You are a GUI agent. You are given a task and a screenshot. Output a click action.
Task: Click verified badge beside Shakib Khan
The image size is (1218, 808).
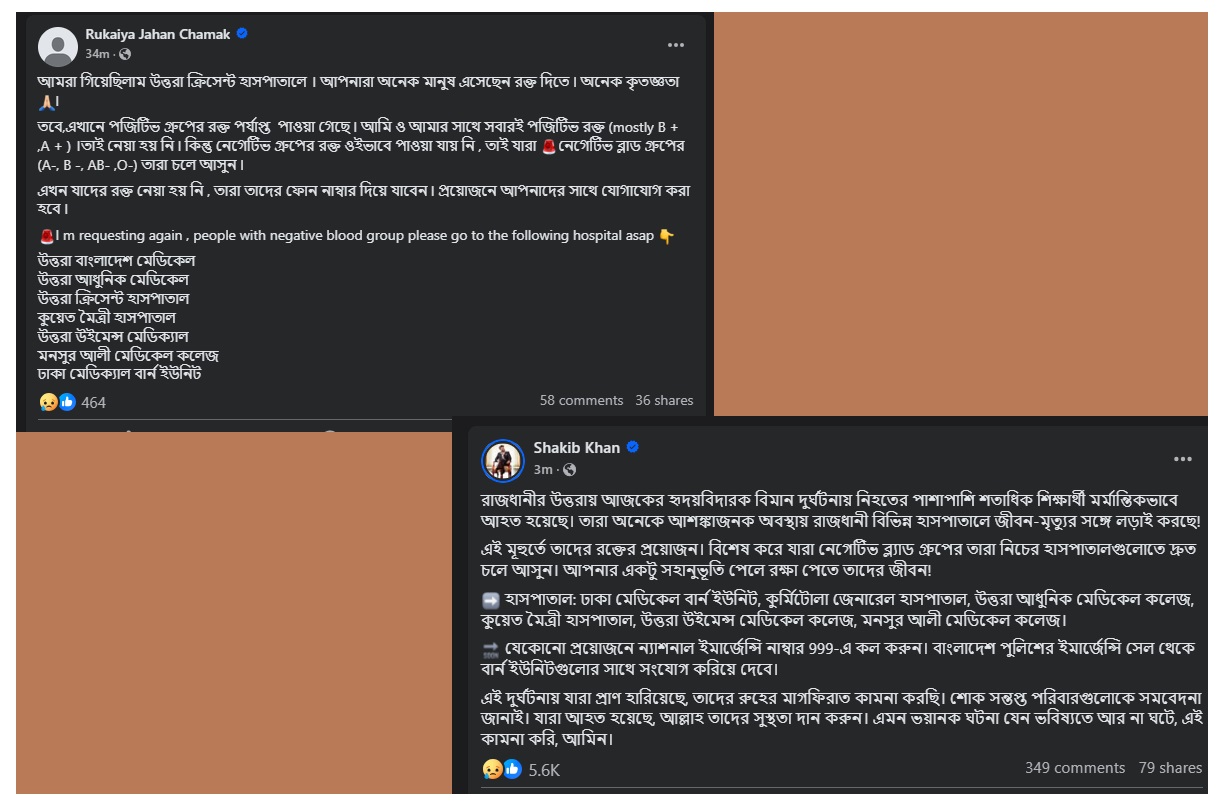633,448
